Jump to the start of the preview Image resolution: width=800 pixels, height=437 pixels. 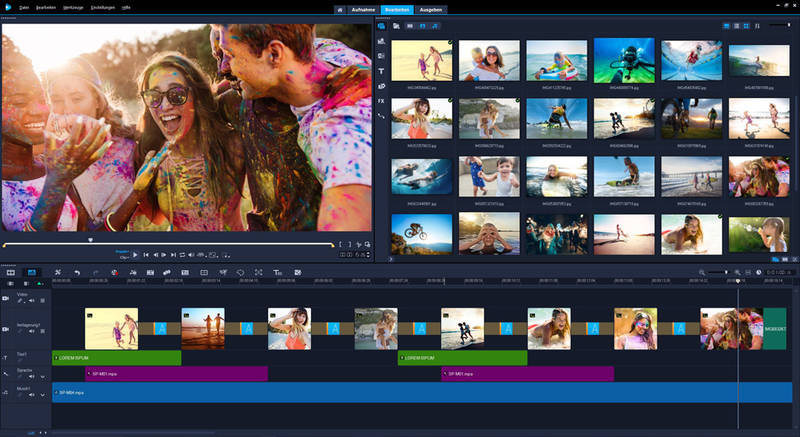point(146,255)
